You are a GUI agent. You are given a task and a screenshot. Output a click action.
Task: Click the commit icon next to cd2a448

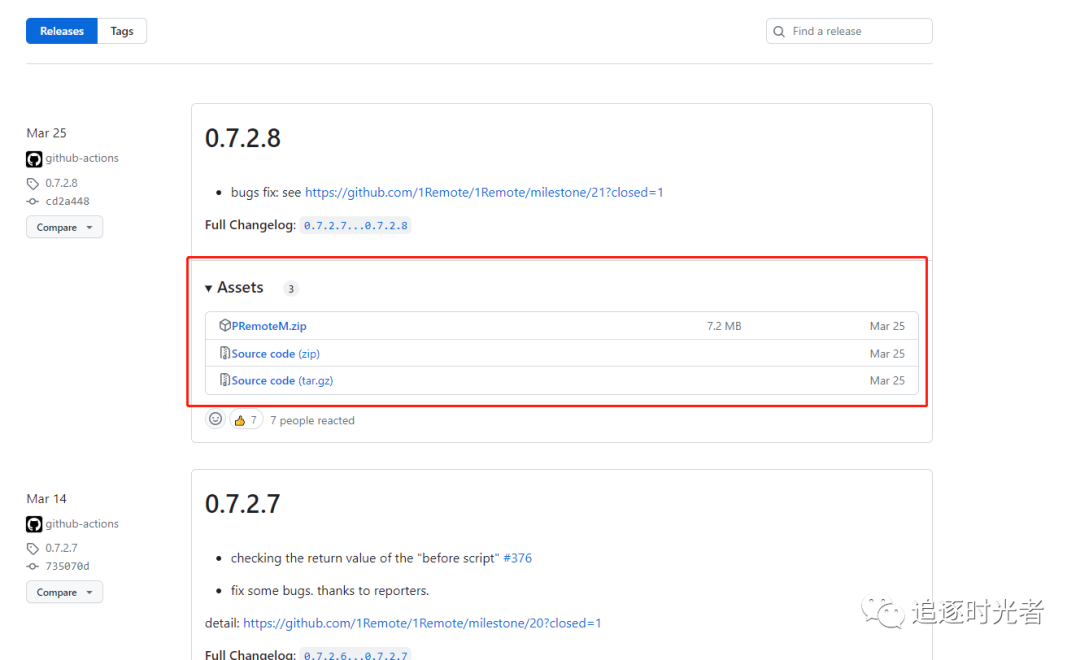(32, 201)
